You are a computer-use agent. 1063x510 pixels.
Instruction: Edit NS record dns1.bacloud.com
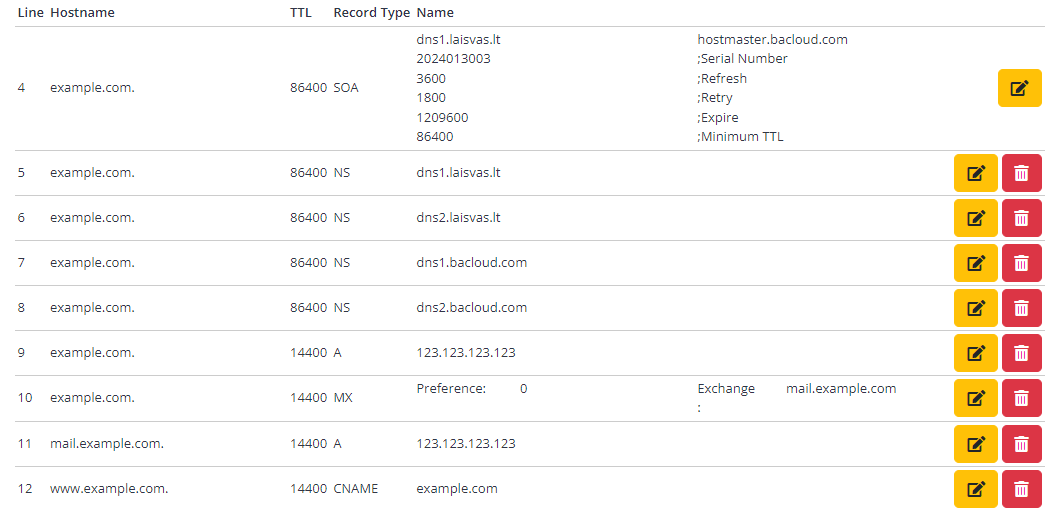coord(976,263)
